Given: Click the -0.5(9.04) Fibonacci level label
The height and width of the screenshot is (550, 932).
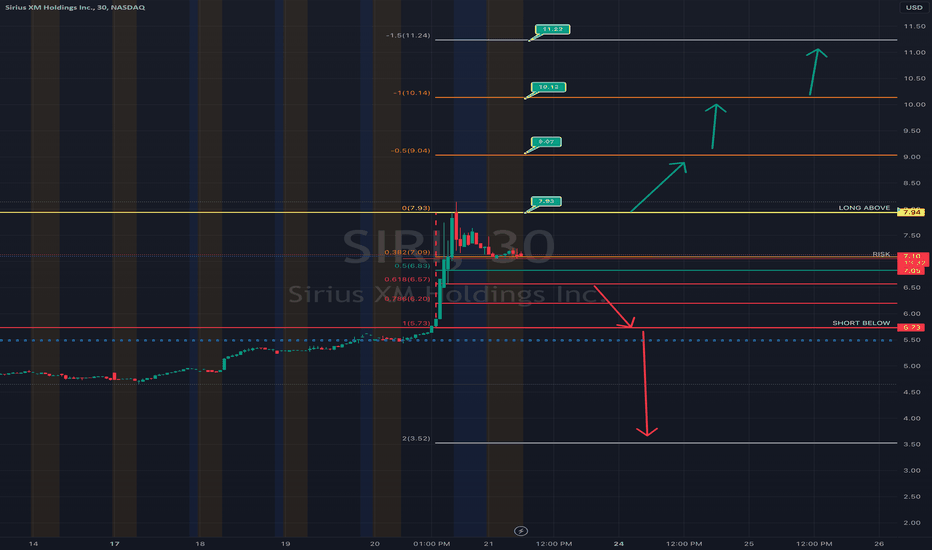Looking at the screenshot, I should pyautogui.click(x=411, y=150).
